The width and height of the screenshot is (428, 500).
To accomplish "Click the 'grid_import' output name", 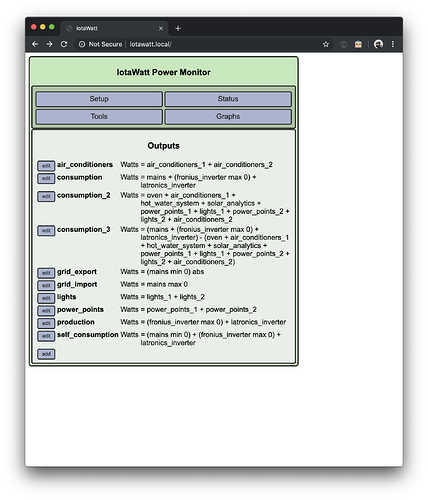I will point(77,285).
